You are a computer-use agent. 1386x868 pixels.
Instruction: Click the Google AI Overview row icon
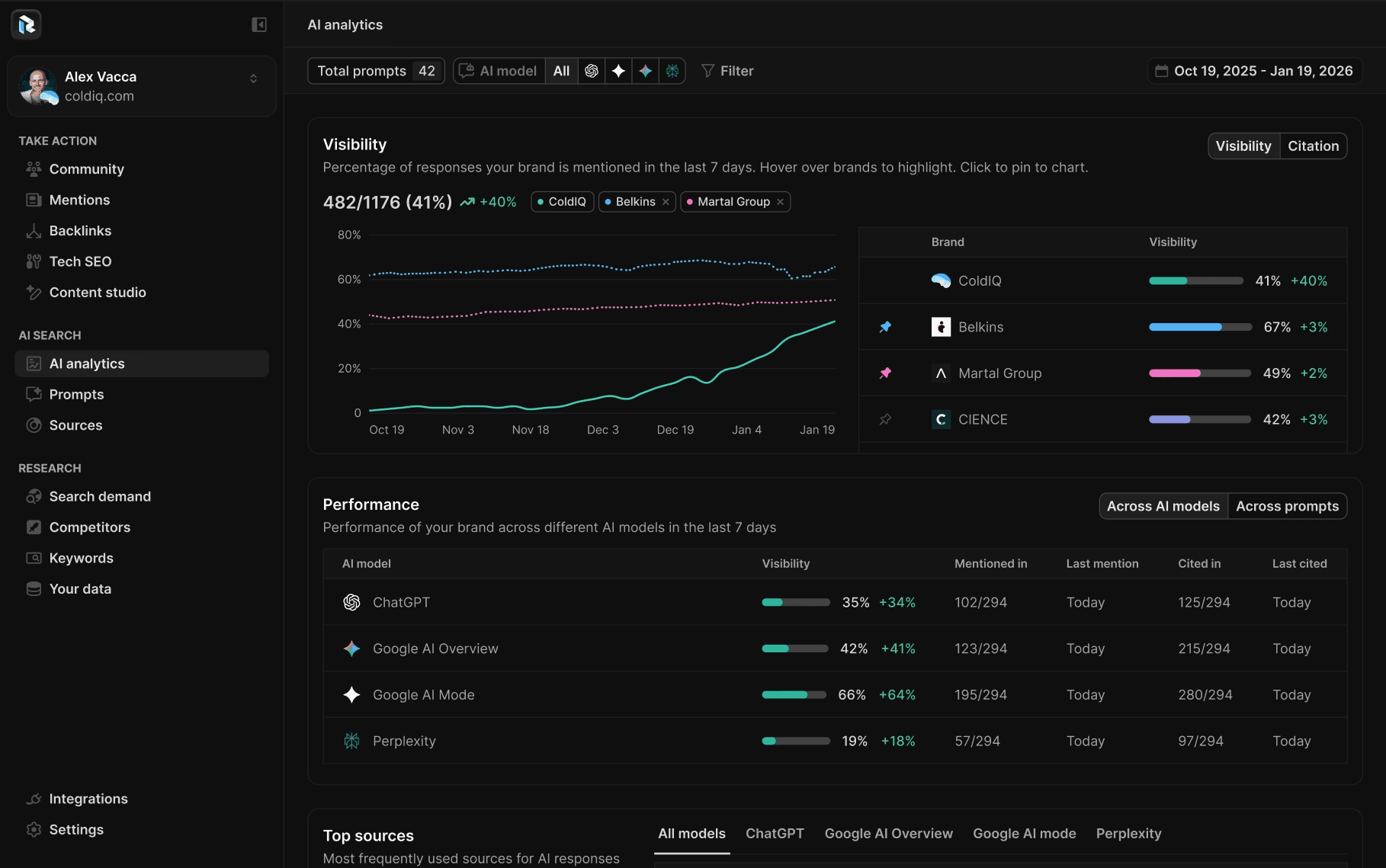click(x=351, y=649)
